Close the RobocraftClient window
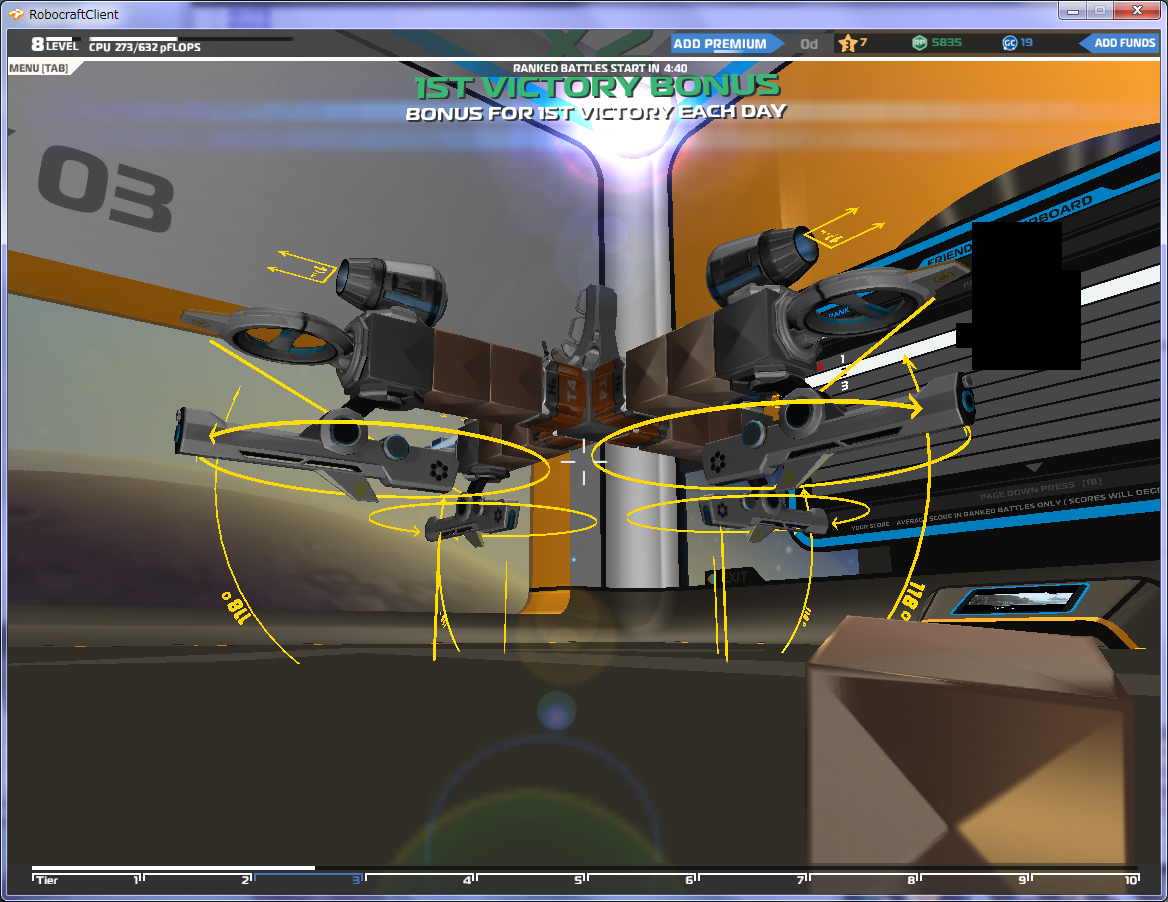 point(1137,10)
